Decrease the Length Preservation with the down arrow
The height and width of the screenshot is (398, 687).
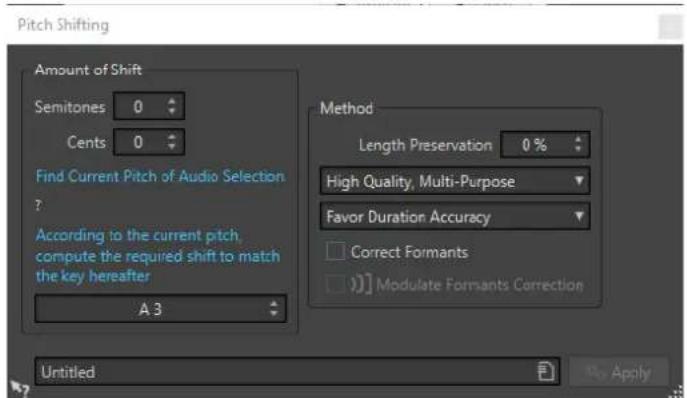tap(578, 149)
